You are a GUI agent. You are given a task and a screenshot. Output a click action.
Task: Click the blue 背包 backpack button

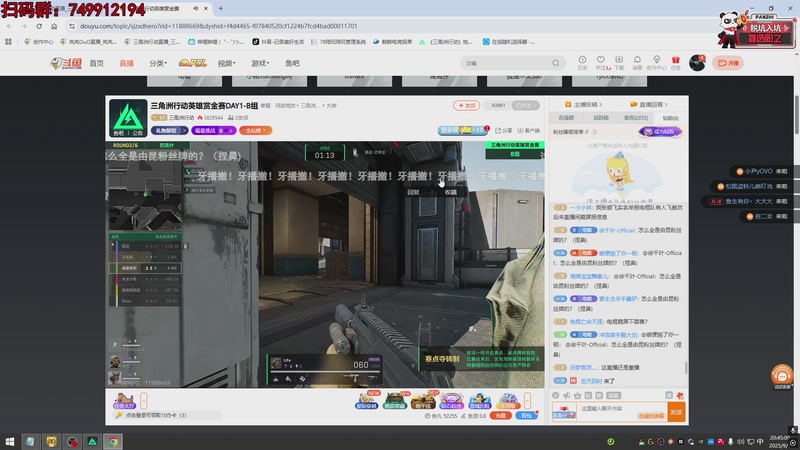pos(526,415)
